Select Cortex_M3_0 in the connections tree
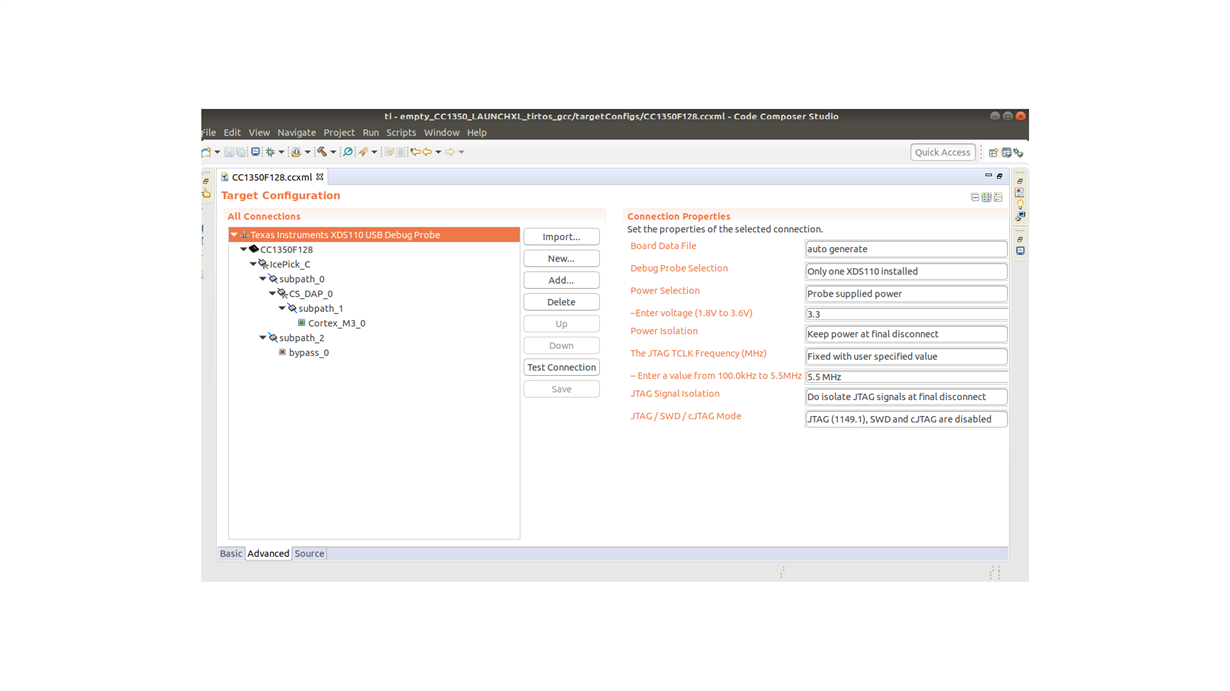Screen dimensions: 1230x691 [x=336, y=323]
